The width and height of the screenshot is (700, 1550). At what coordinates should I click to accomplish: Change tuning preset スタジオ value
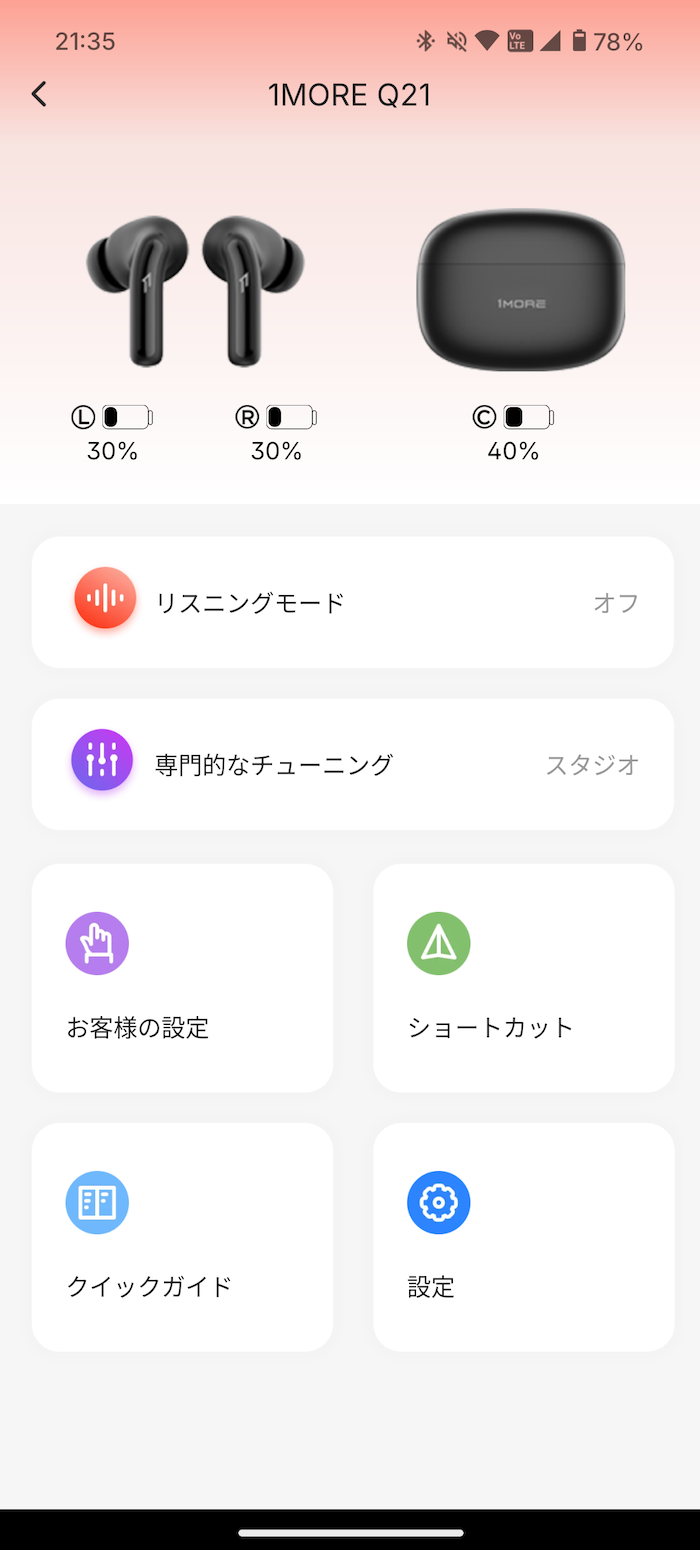point(592,765)
